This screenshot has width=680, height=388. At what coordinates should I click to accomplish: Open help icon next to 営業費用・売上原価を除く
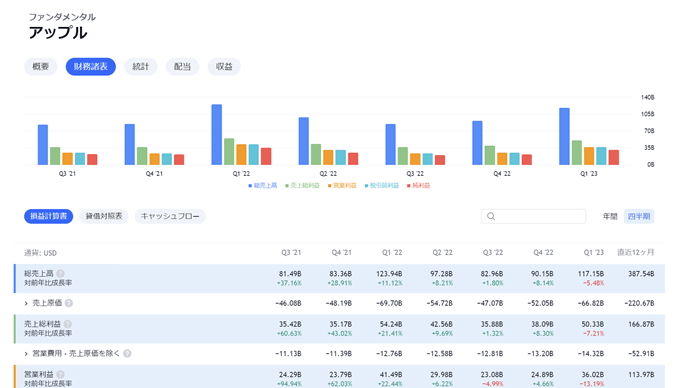[x=127, y=353]
